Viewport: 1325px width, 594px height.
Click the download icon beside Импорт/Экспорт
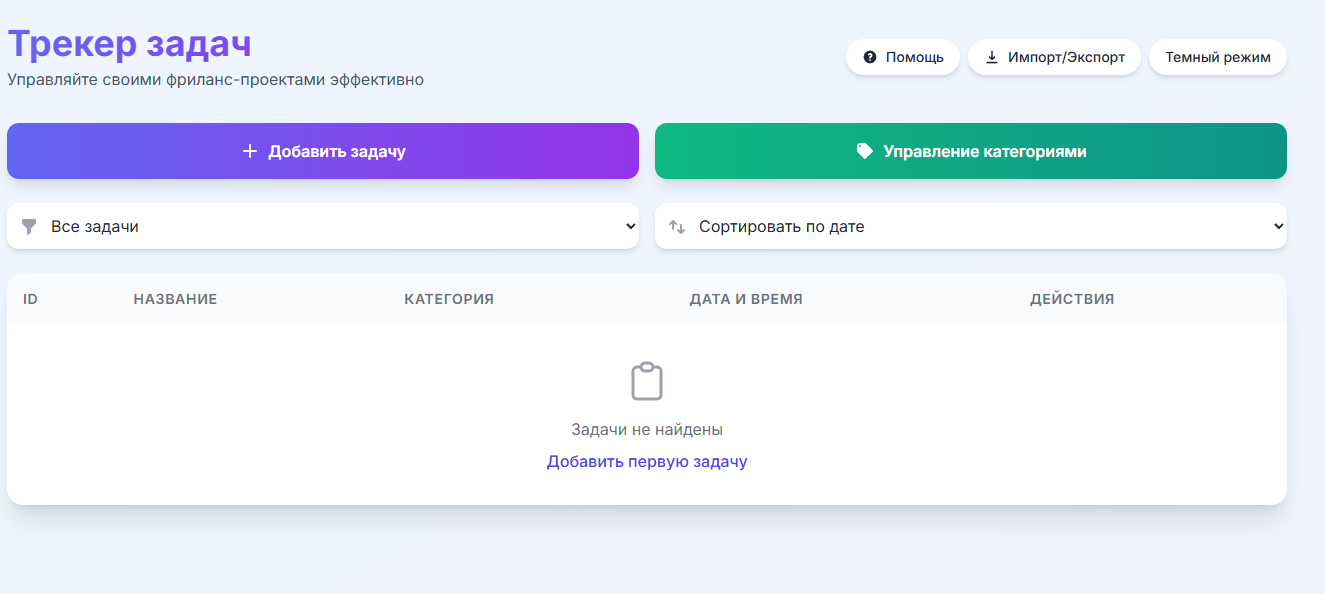[x=992, y=57]
